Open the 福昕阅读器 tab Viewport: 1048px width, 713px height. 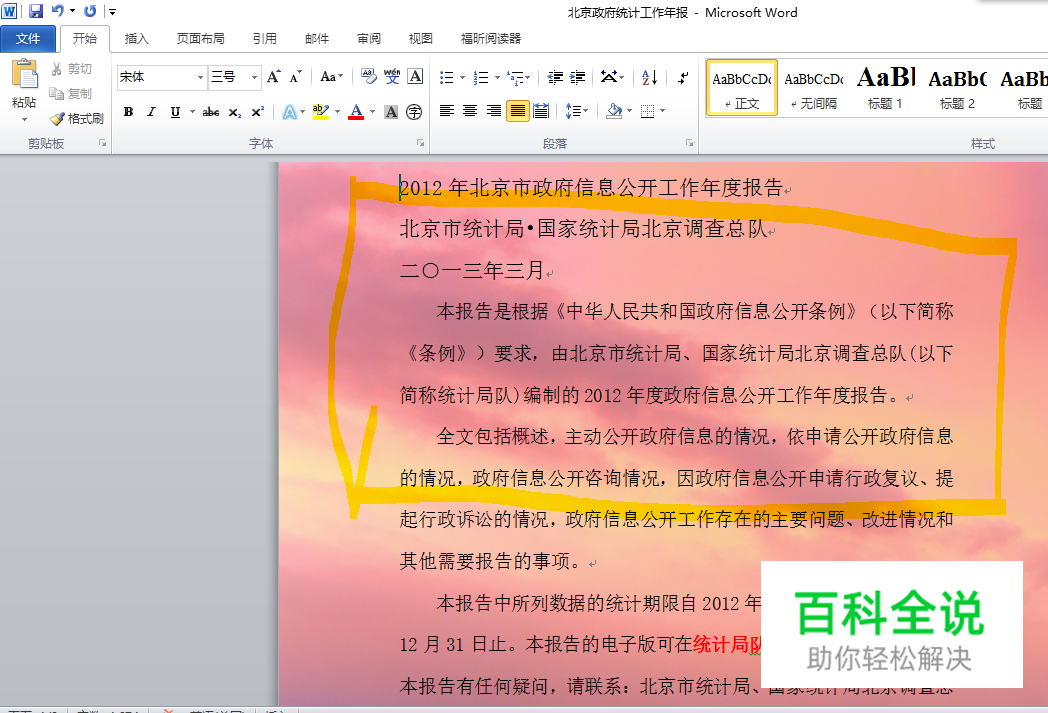(491, 39)
